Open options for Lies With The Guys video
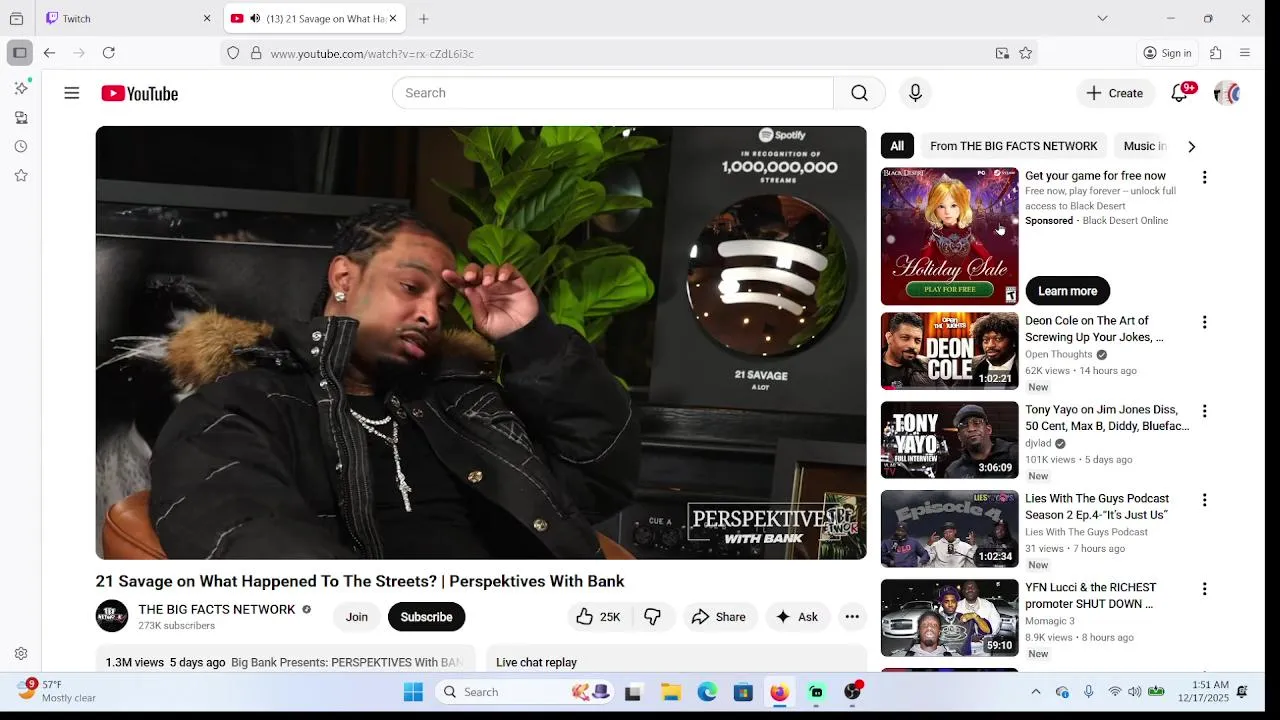 pyautogui.click(x=1204, y=500)
